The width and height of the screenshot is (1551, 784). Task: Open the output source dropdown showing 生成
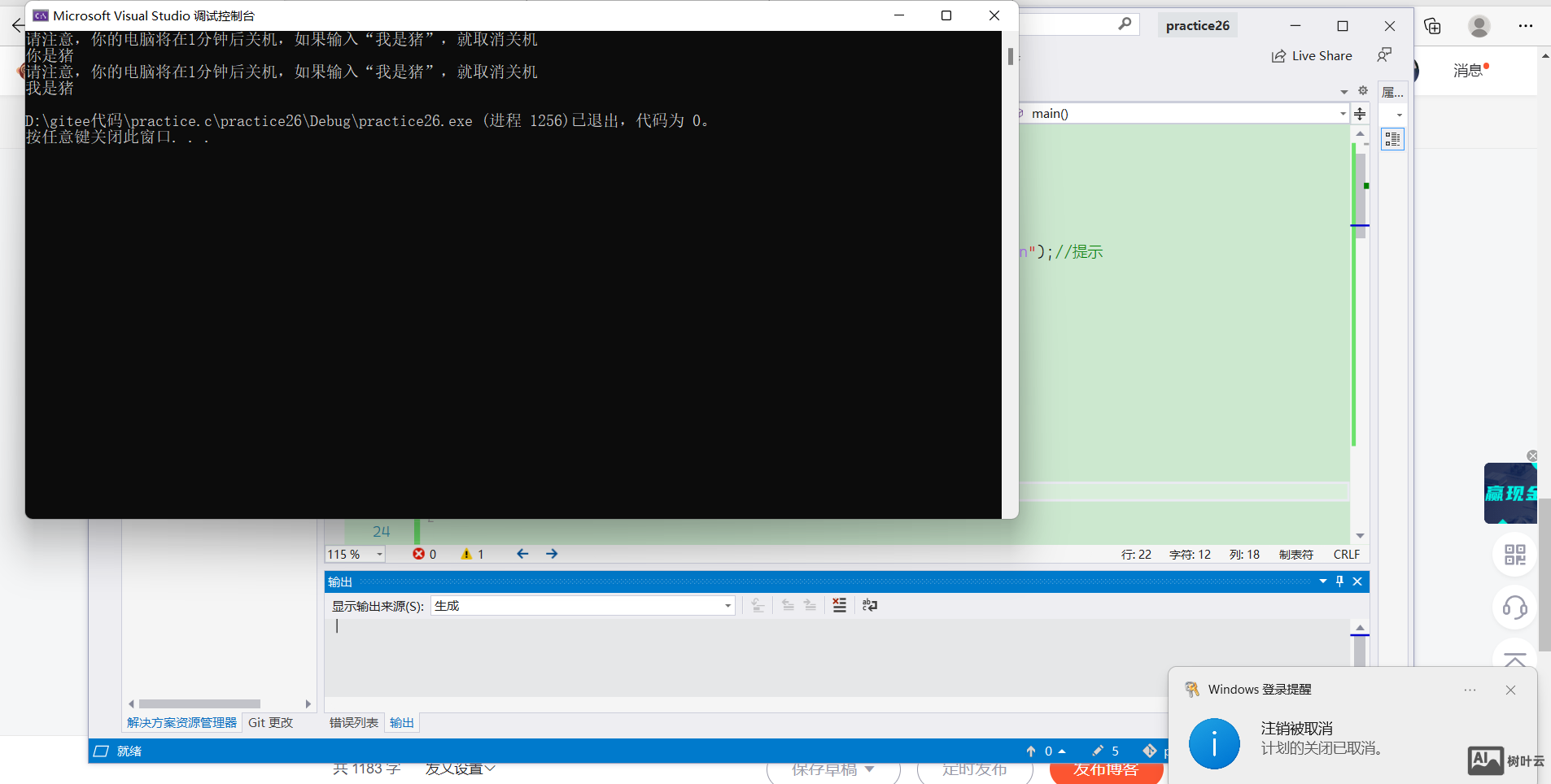(727, 606)
